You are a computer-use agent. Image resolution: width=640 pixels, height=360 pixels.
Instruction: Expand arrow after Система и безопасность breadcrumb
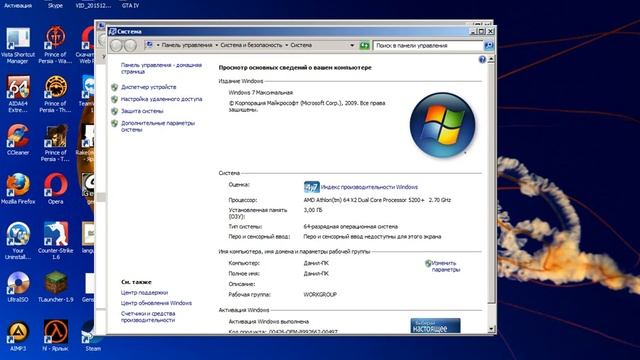[x=287, y=45]
